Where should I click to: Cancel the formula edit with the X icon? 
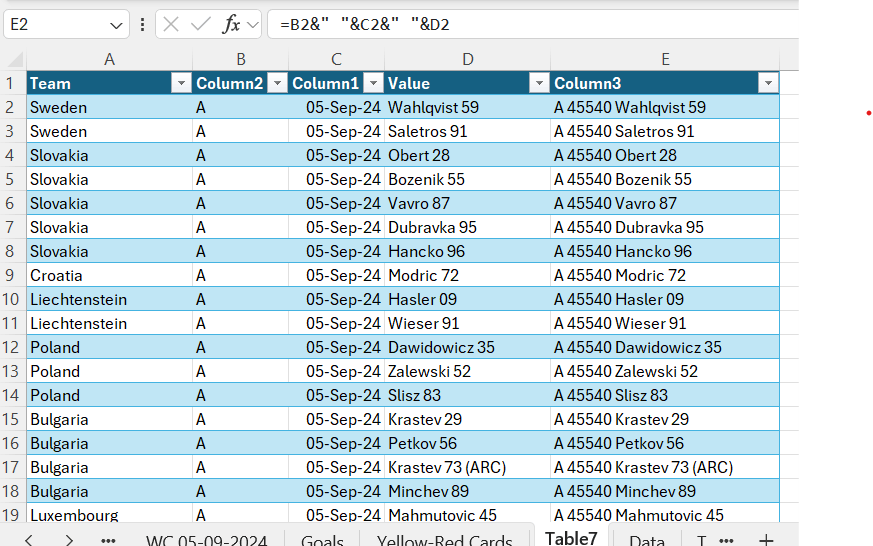171,24
